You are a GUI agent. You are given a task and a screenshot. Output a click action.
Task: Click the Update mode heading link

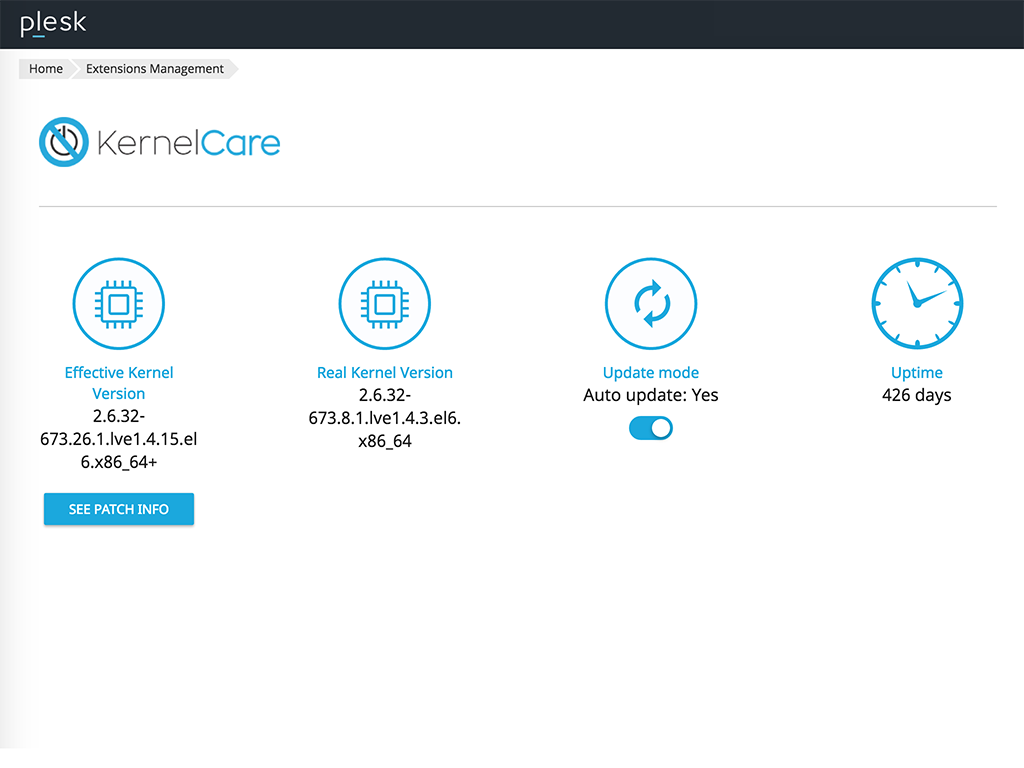(x=650, y=372)
